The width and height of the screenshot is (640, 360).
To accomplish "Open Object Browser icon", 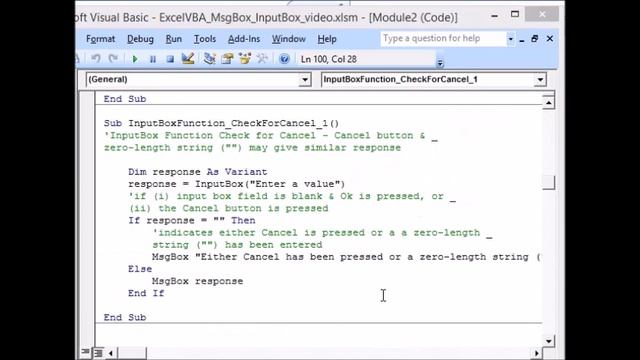I will [244, 59].
